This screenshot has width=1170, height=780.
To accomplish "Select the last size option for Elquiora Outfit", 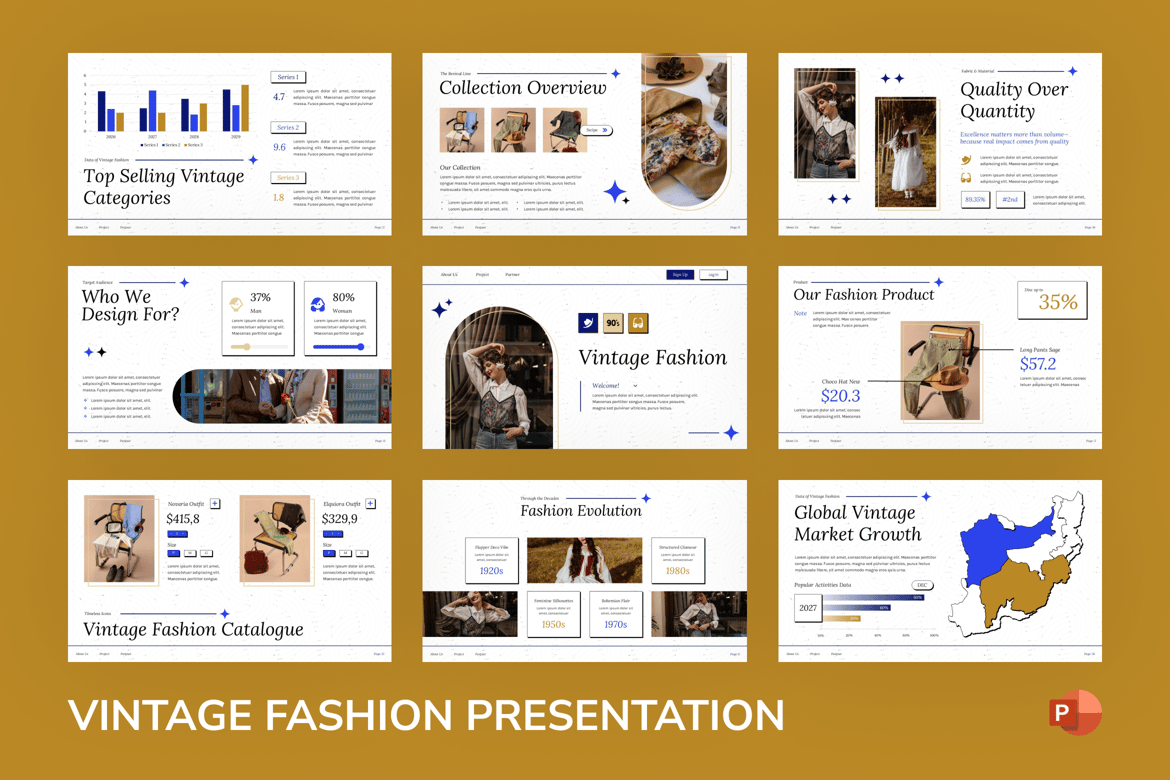I will pos(362,553).
